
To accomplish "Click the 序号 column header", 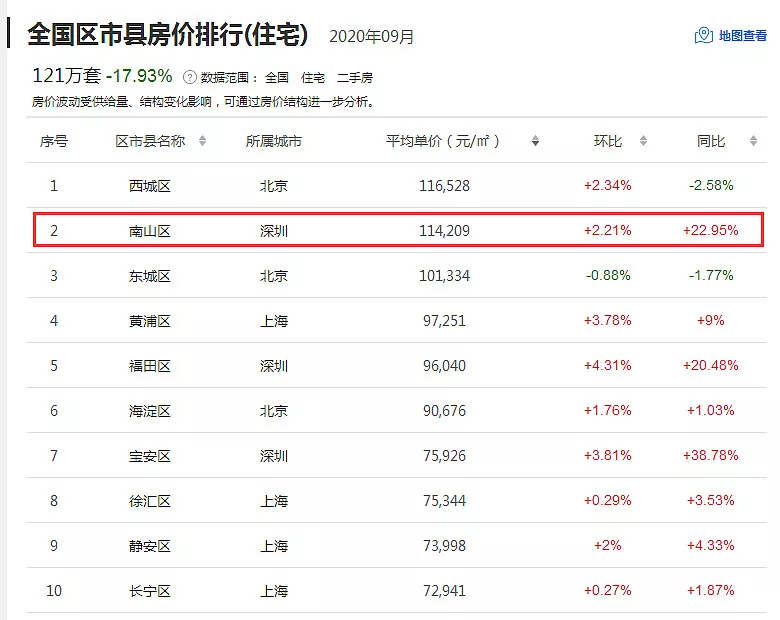I will (54, 141).
